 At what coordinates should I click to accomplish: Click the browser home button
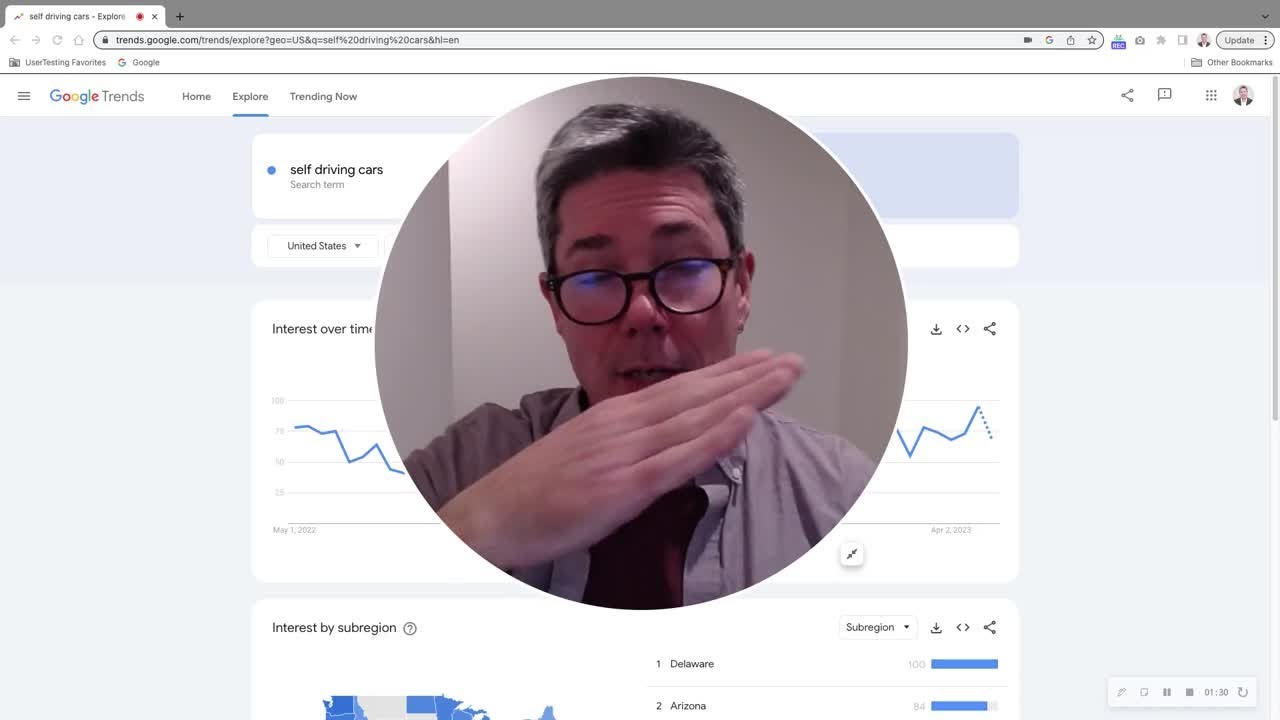point(78,40)
